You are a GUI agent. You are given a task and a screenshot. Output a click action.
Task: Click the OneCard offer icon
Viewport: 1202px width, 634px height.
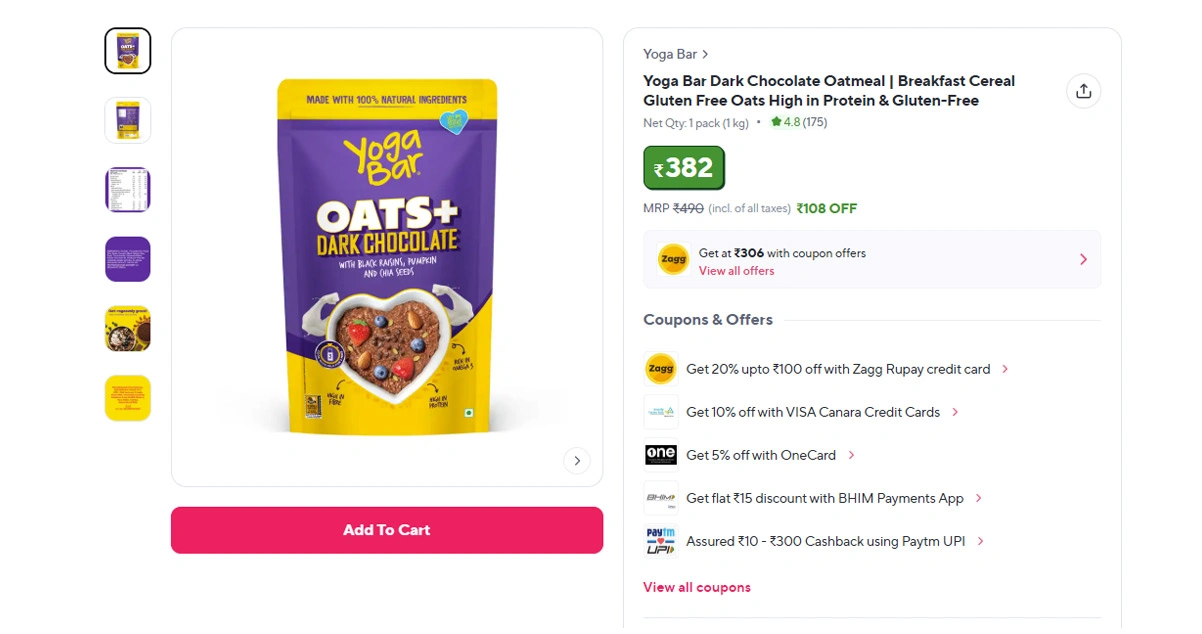(661, 455)
